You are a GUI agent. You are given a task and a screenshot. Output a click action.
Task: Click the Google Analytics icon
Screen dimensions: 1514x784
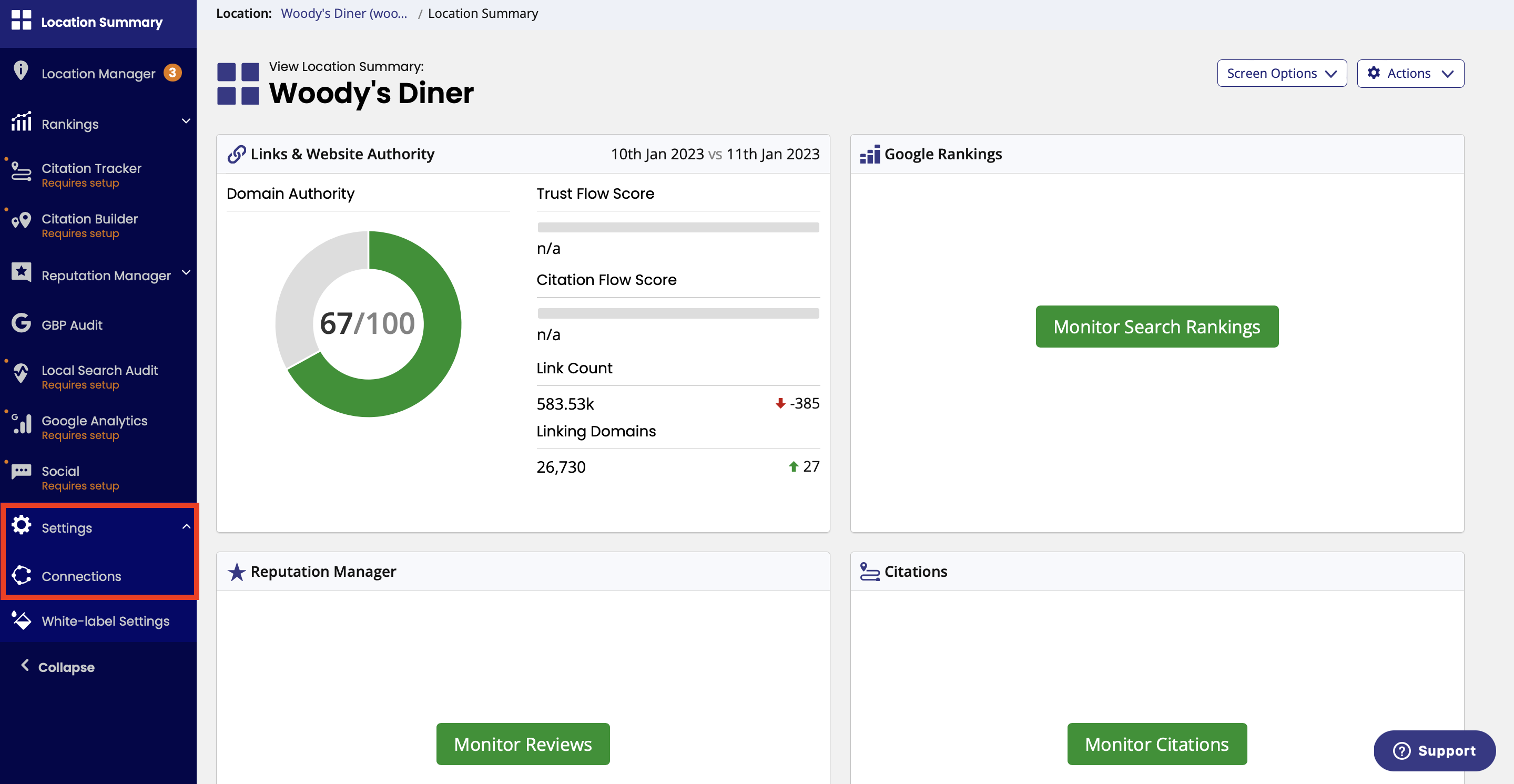pos(21,423)
